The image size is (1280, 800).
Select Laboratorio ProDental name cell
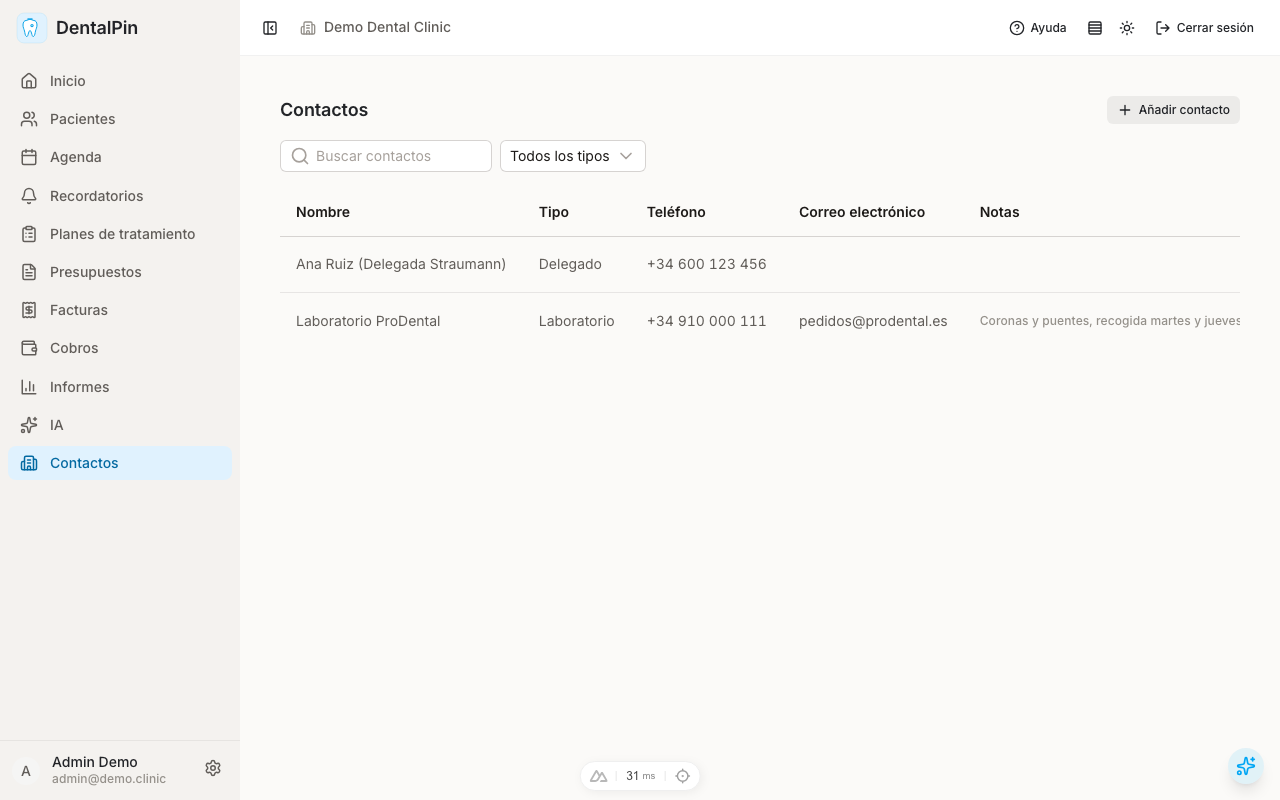pos(368,321)
